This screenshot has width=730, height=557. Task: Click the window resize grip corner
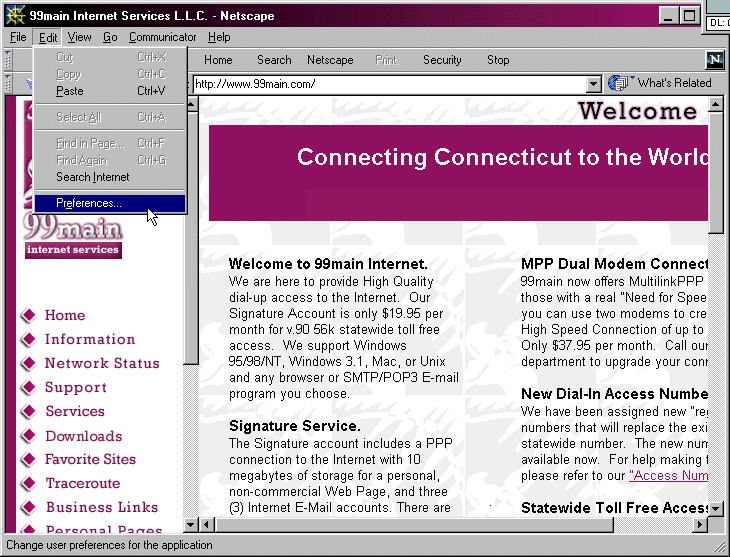(720, 546)
